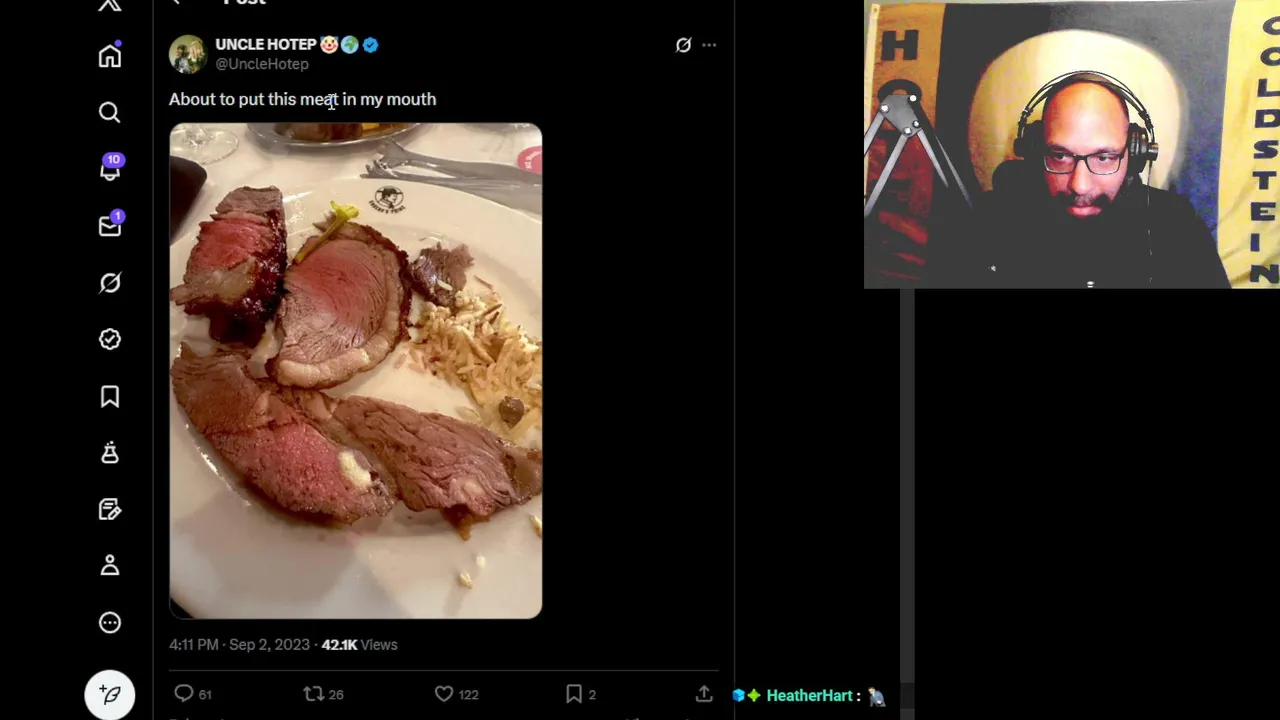Open the Search magnifier in the sidebar
The image size is (1280, 720).
tap(110, 113)
